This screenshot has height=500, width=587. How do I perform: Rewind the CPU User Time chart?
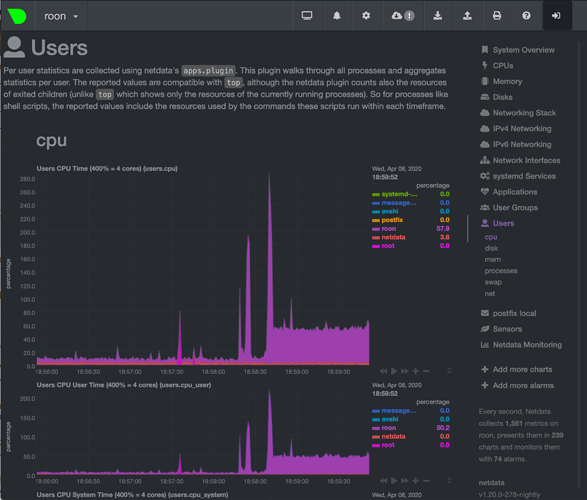tap(383, 481)
